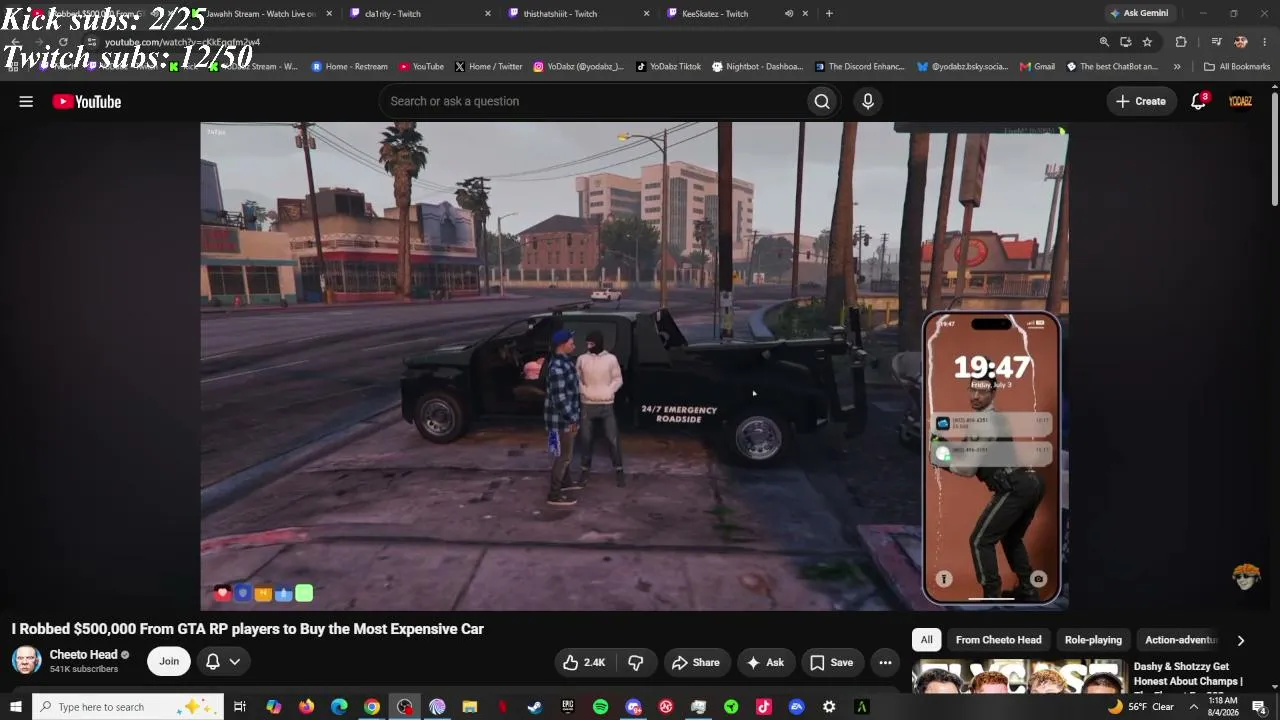Click the Windows taskbar search box
Image resolution: width=1280 pixels, height=720 pixels.
(x=126, y=707)
